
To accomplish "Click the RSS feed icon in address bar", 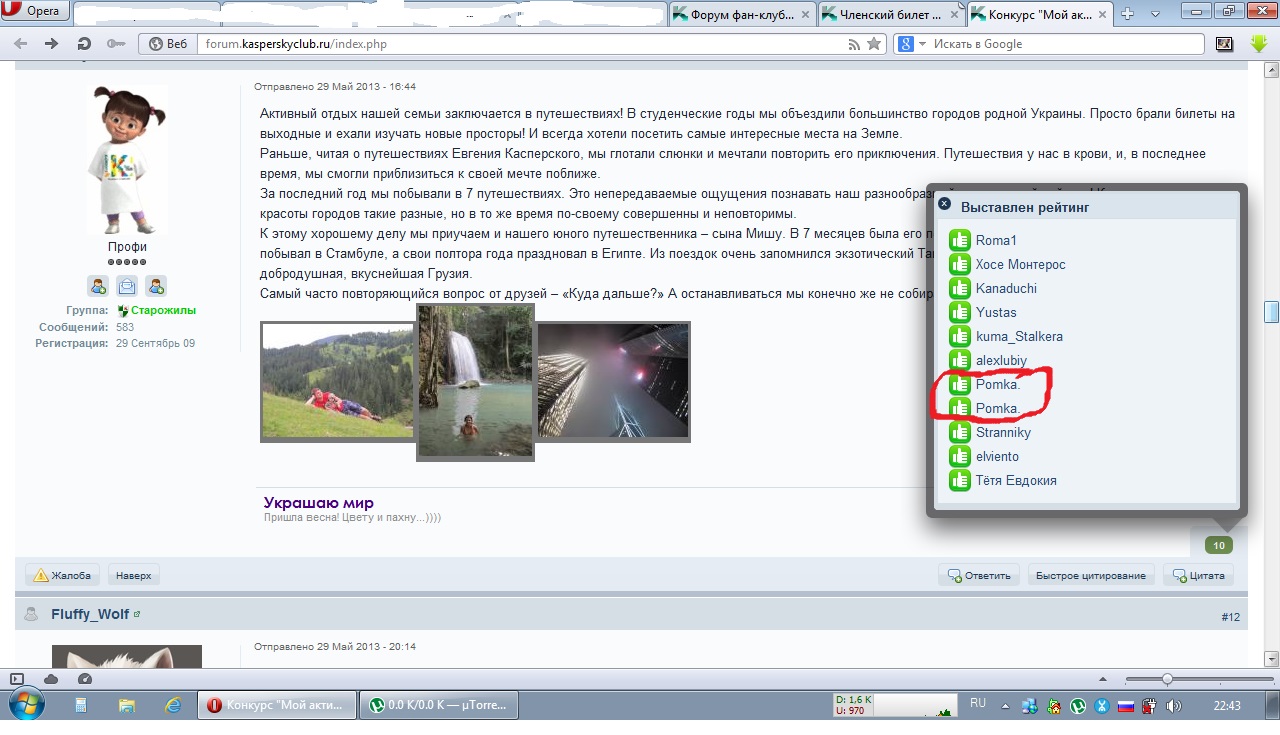I will [x=854, y=44].
